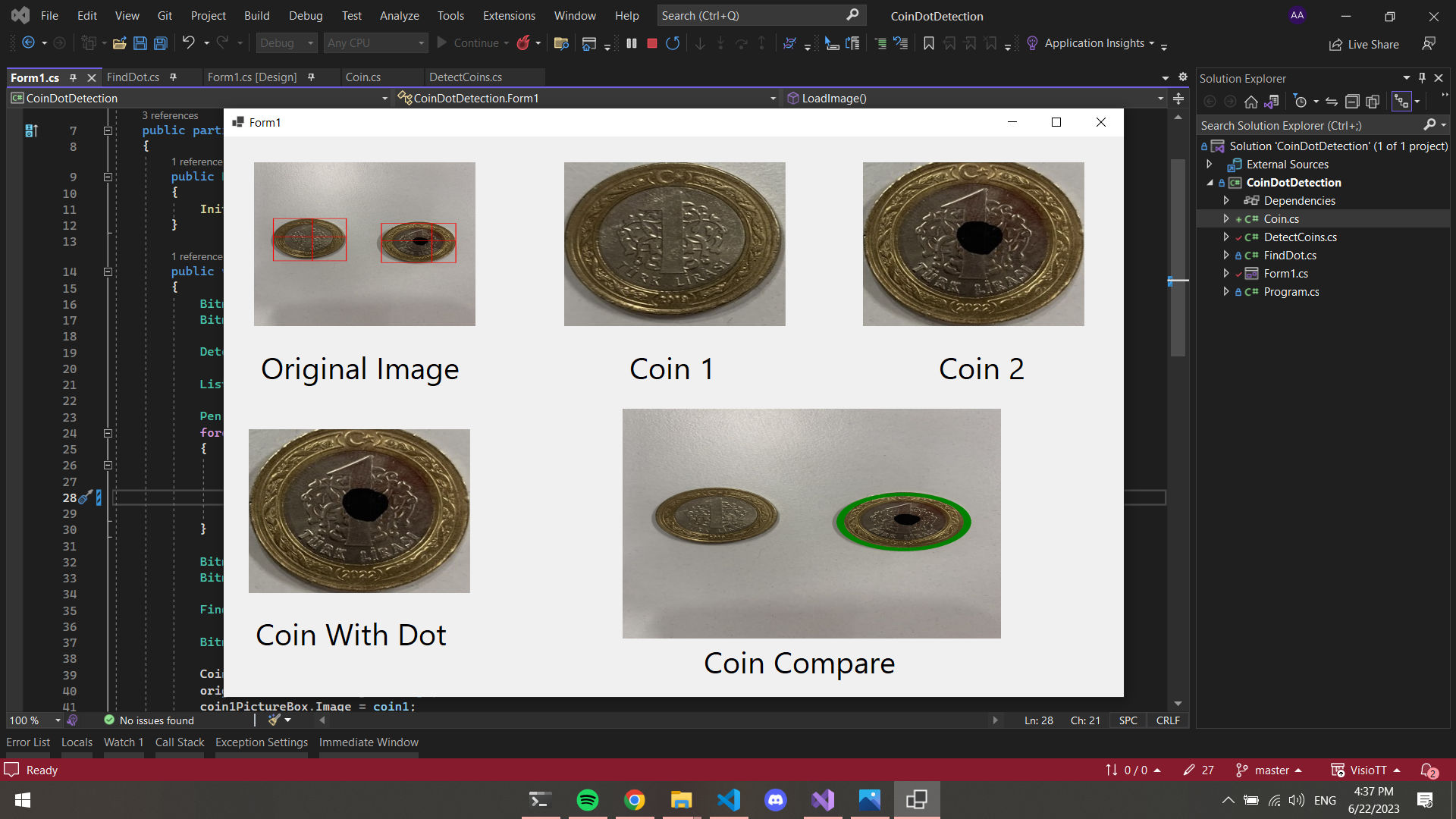Toggle auto-hide pin on Solution Explorer
The height and width of the screenshot is (819, 1456).
(x=1422, y=78)
